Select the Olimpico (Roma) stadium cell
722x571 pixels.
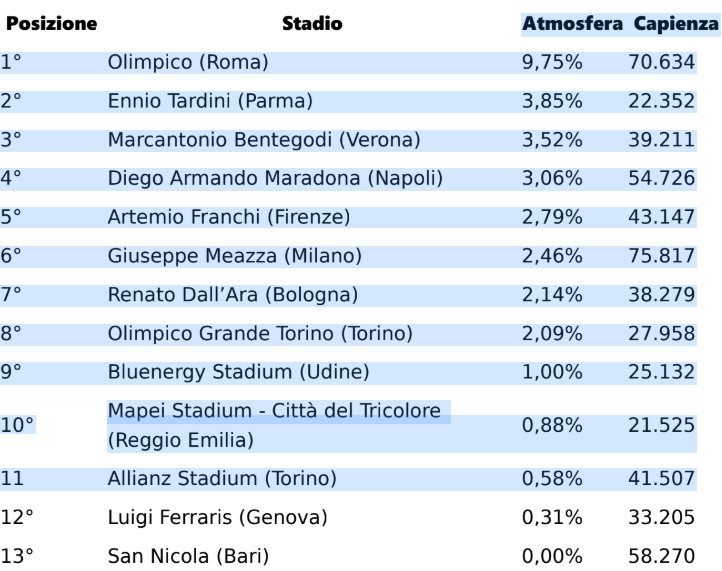tap(188, 63)
